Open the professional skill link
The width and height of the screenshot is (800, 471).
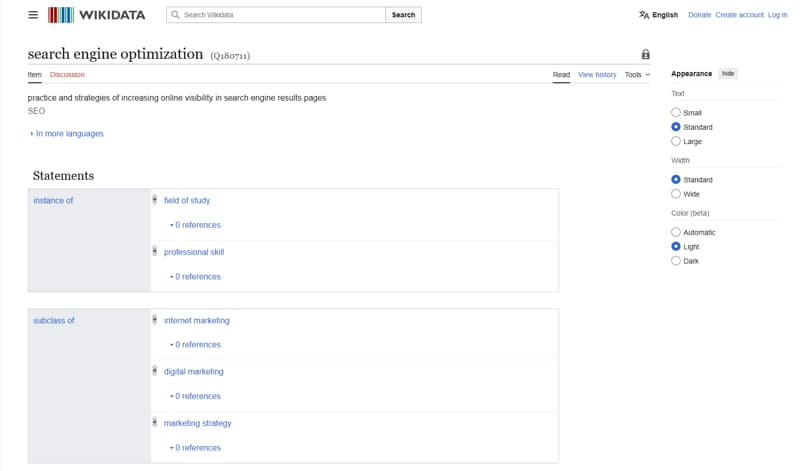pyautogui.click(x=194, y=252)
